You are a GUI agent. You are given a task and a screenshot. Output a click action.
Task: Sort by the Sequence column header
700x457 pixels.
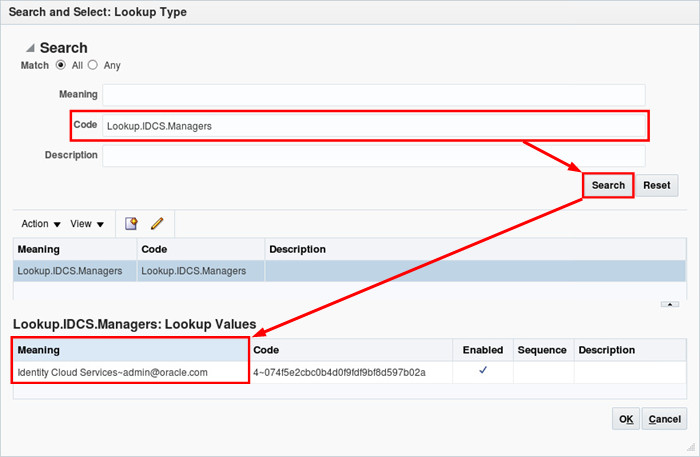point(543,350)
